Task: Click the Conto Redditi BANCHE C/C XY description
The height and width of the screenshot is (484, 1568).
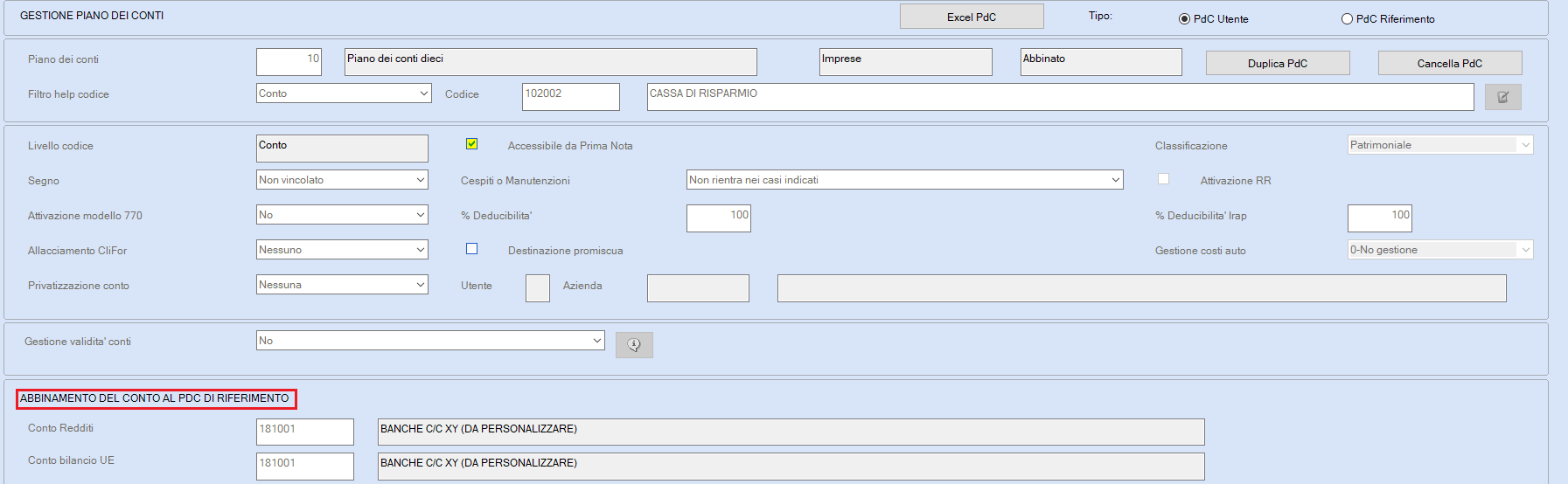Action: point(791,432)
